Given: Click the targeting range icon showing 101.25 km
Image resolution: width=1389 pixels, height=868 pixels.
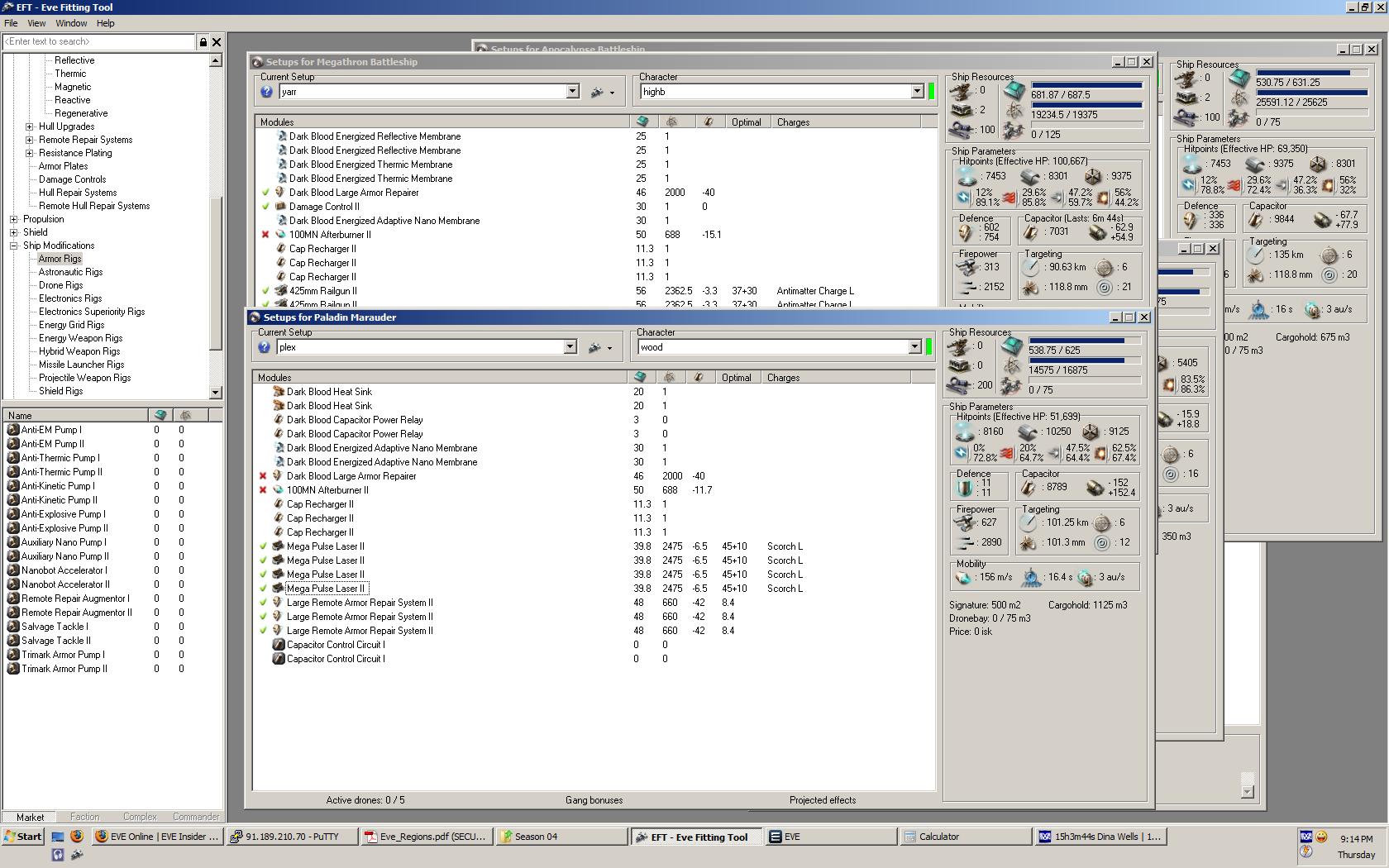Looking at the screenshot, I should (1029, 522).
